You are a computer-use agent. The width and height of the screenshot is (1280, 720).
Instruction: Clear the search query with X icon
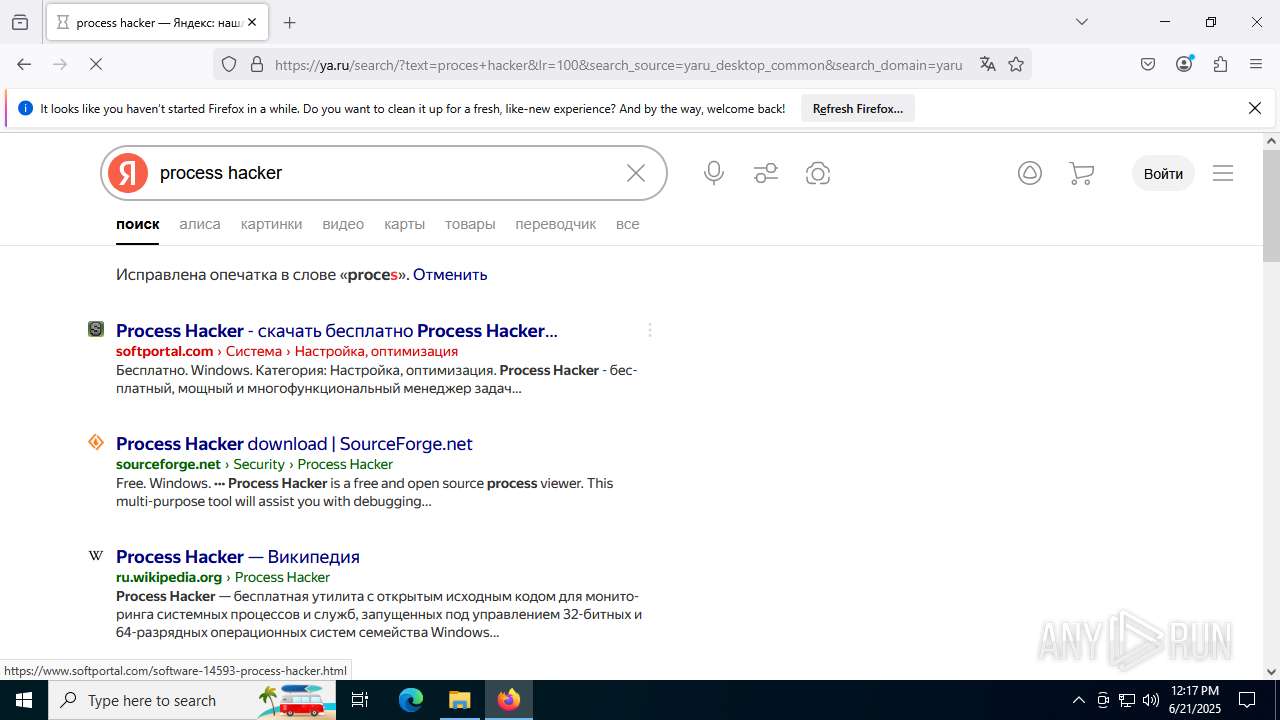636,173
